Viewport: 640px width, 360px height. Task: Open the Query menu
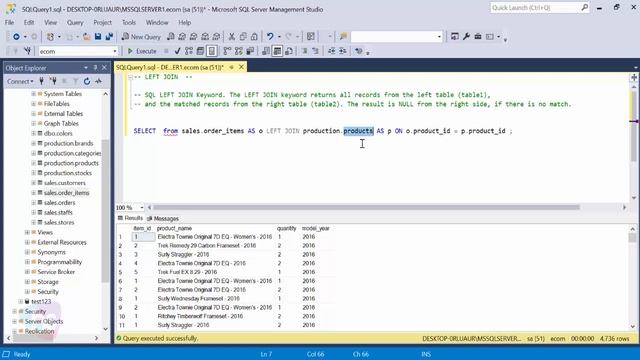click(x=75, y=22)
